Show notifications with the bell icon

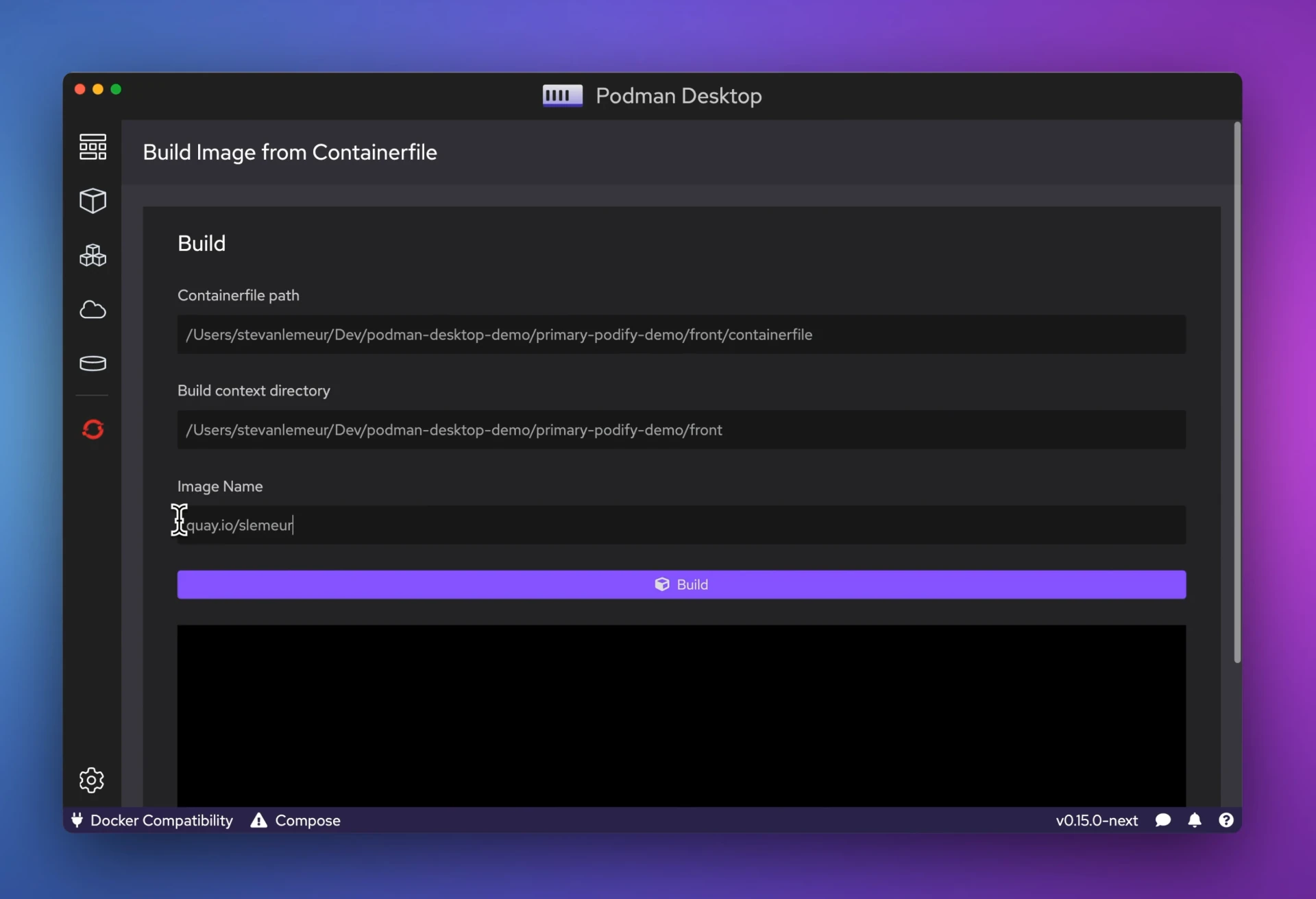click(1195, 820)
